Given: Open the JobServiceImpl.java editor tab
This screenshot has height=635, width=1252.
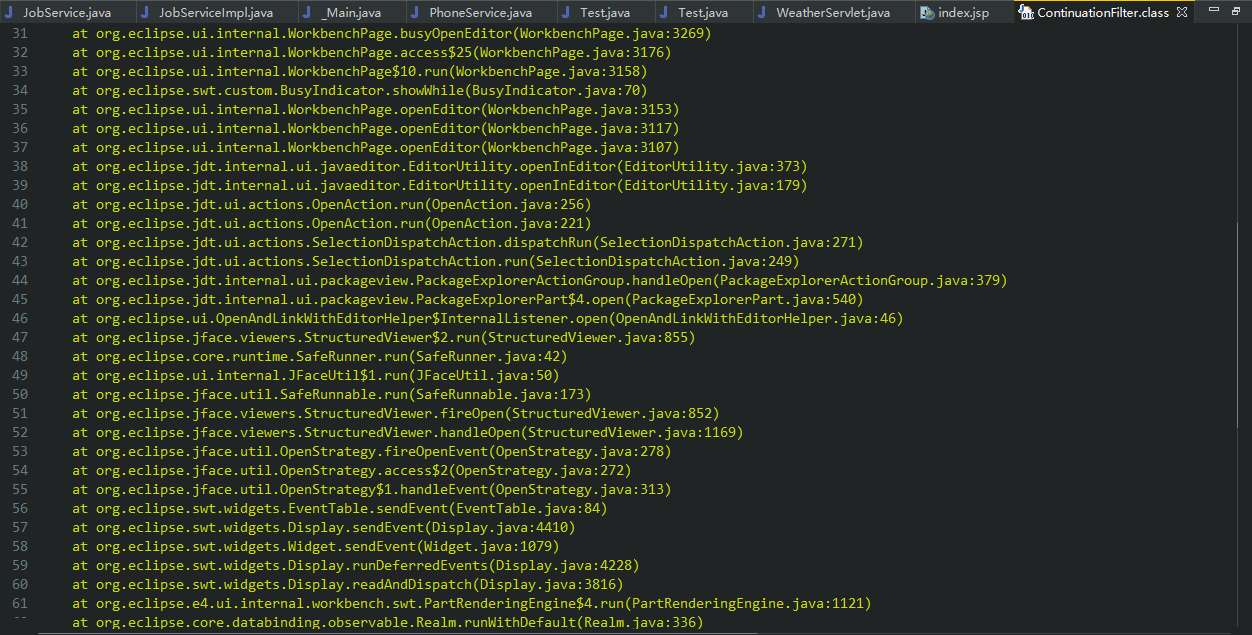Looking at the screenshot, I should point(215,13).
